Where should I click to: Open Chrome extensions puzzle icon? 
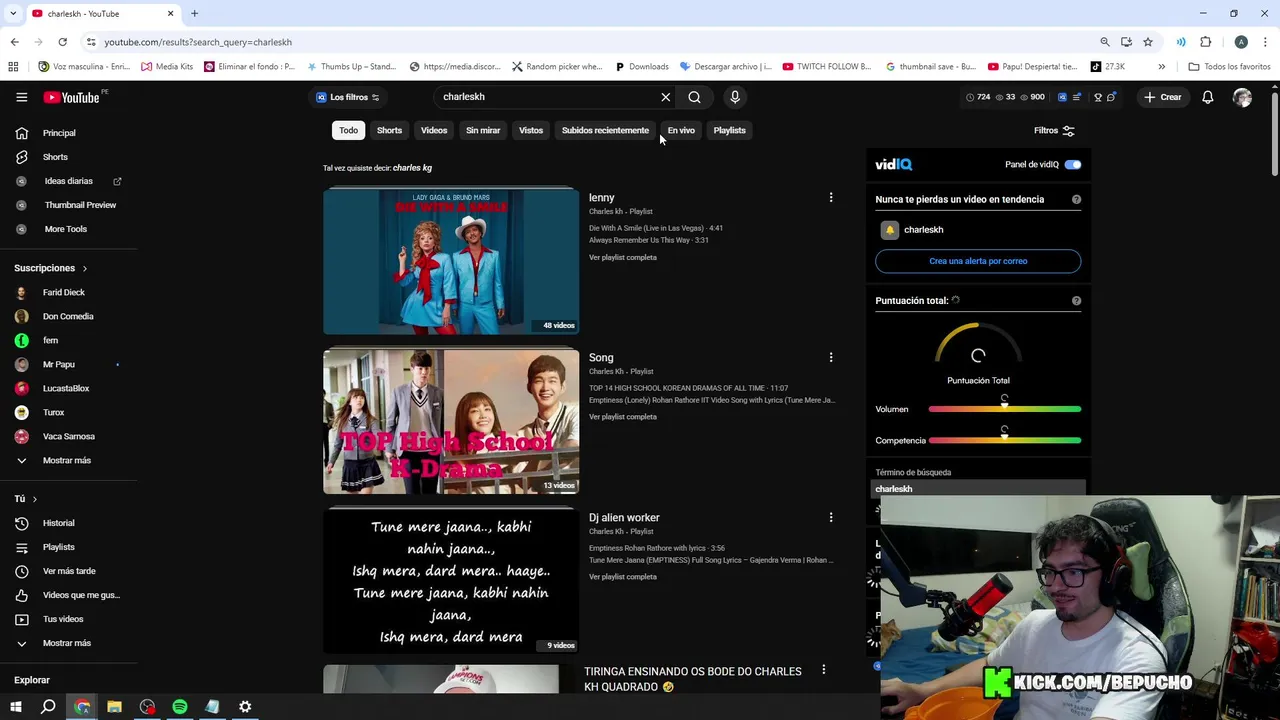(1205, 42)
